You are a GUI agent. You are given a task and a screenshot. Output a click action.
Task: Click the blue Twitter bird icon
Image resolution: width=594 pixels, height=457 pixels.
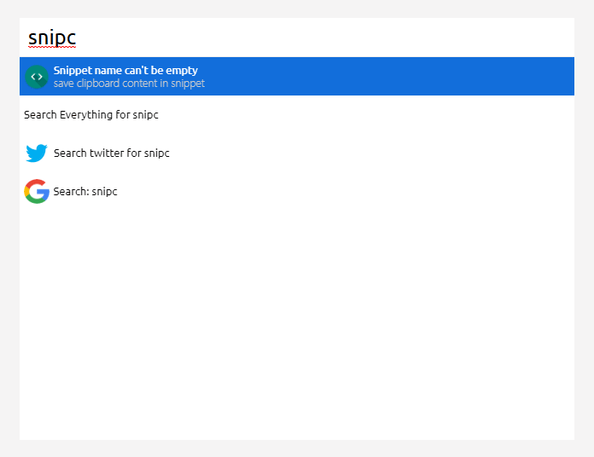[x=36, y=153]
